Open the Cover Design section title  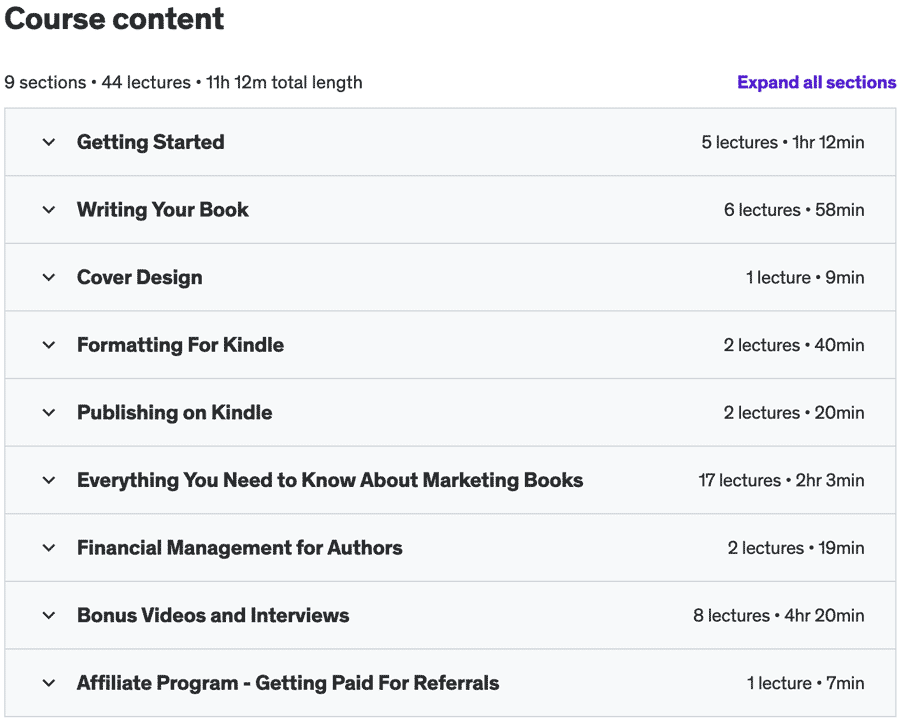139,278
